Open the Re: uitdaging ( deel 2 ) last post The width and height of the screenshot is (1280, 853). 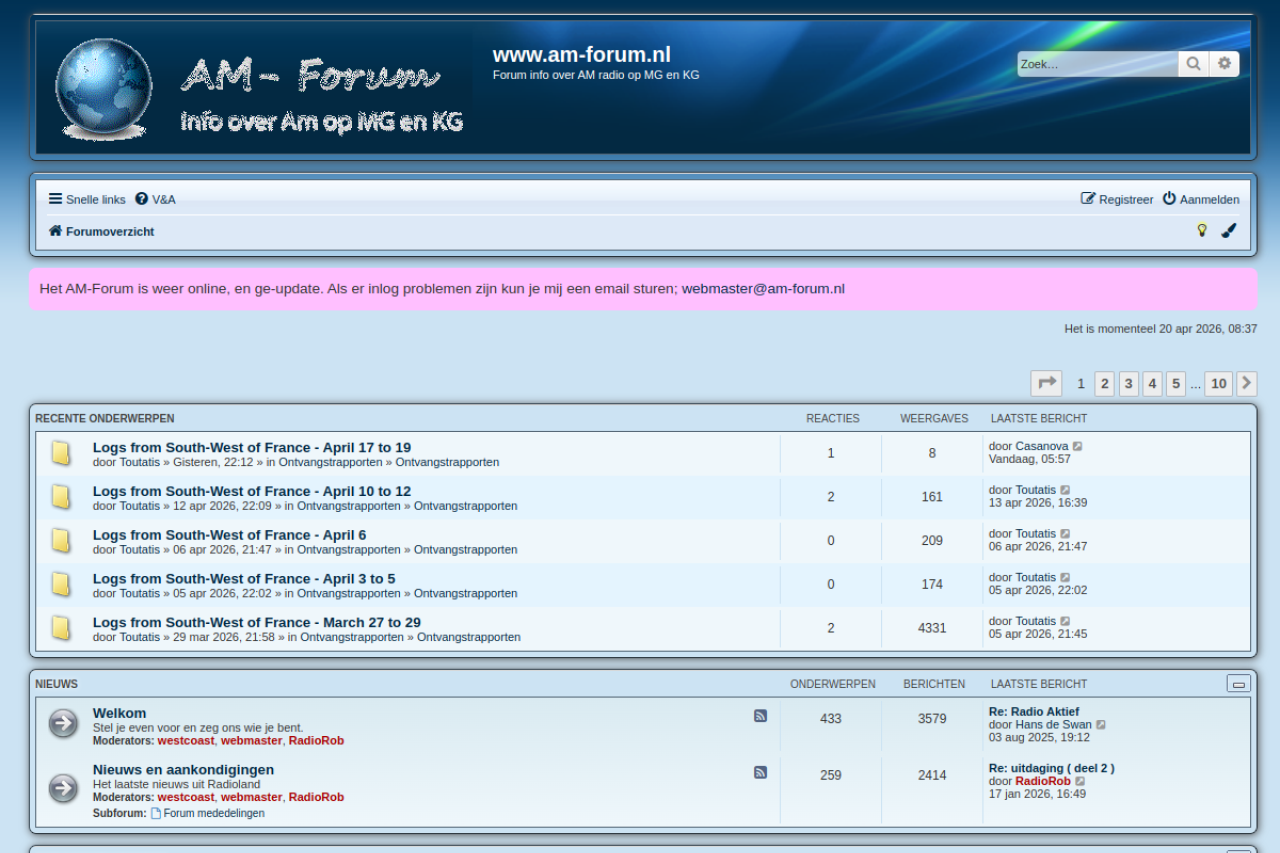click(1052, 768)
